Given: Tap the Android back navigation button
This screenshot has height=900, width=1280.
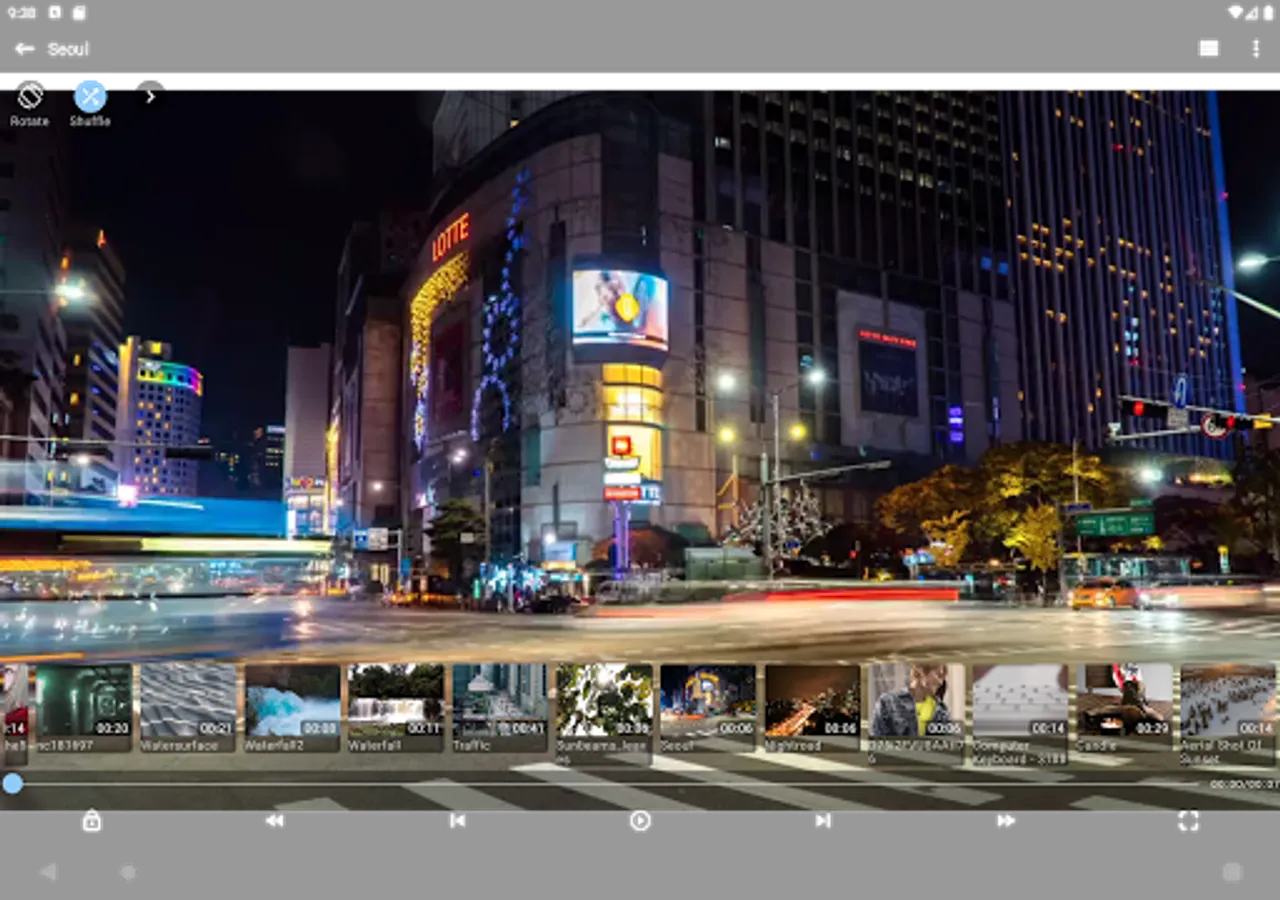Looking at the screenshot, I should point(47,872).
